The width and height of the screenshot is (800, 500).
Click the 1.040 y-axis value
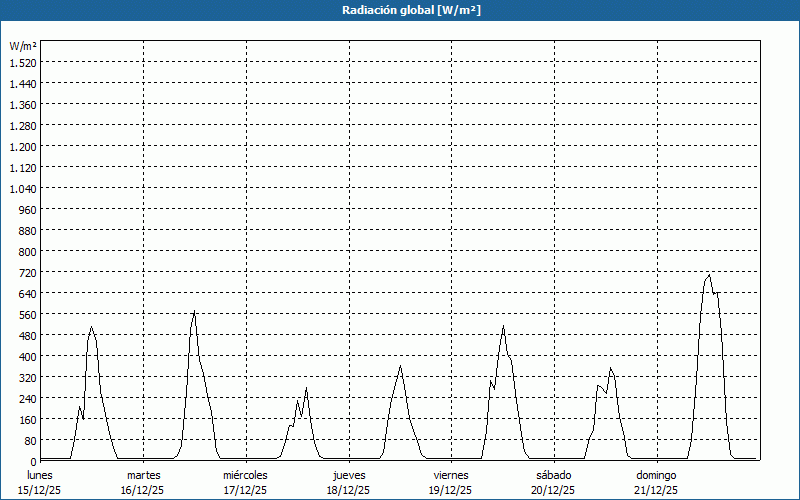23,189
